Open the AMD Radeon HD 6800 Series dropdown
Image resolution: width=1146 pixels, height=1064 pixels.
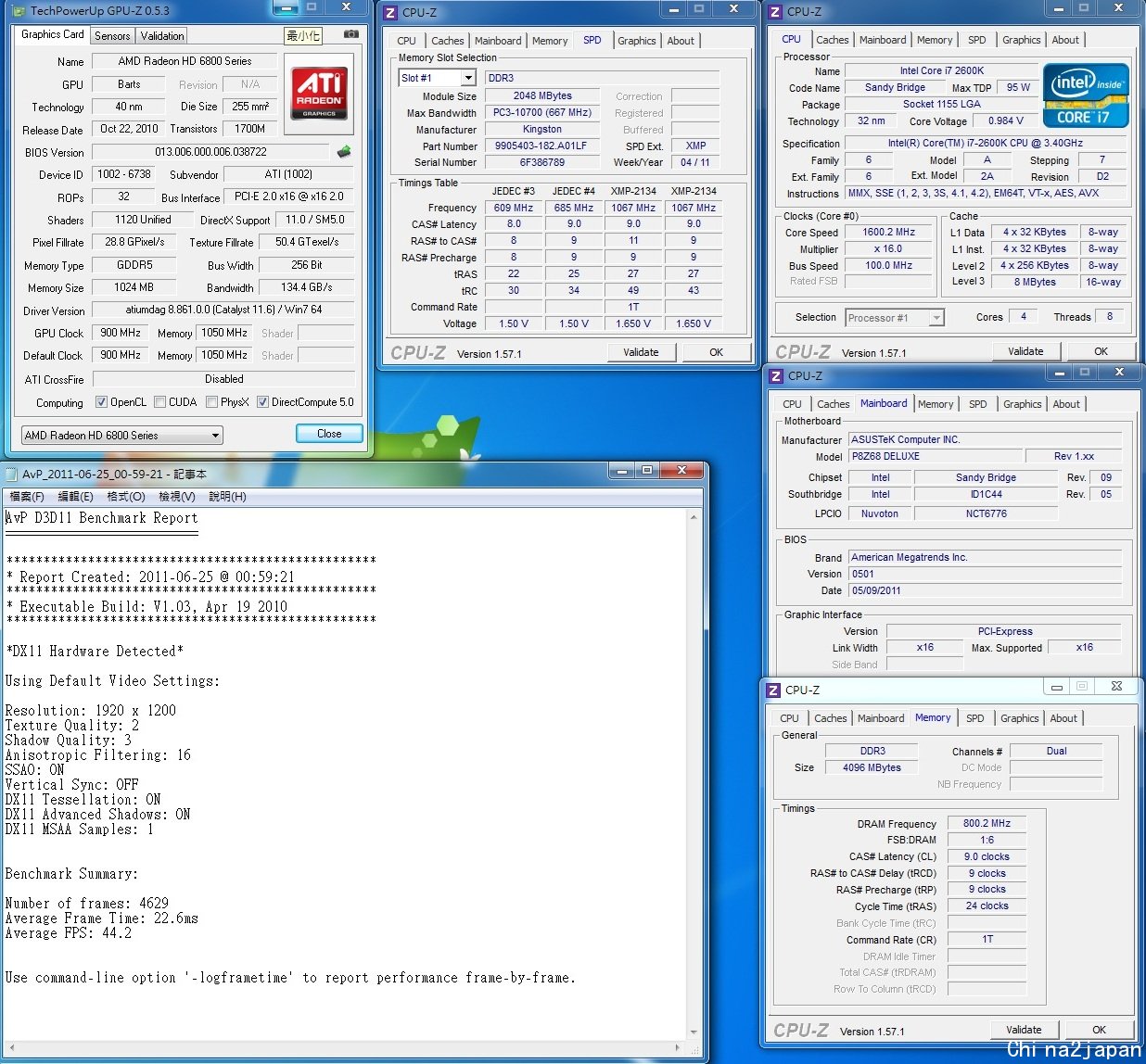(x=122, y=436)
